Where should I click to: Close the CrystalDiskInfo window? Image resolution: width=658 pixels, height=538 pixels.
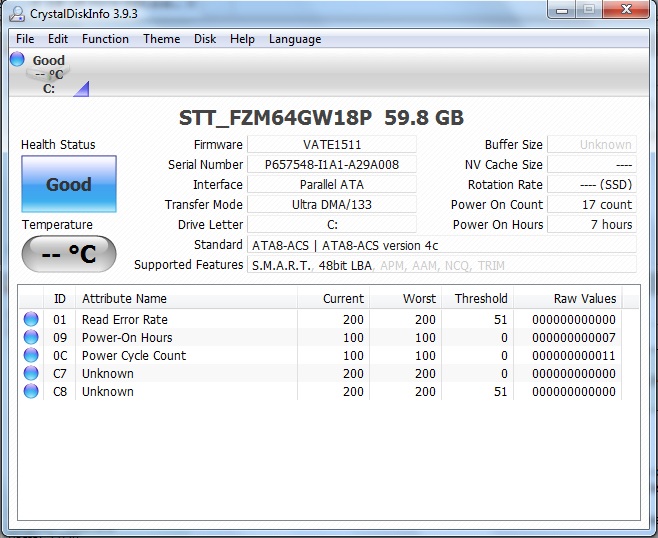[626, 10]
